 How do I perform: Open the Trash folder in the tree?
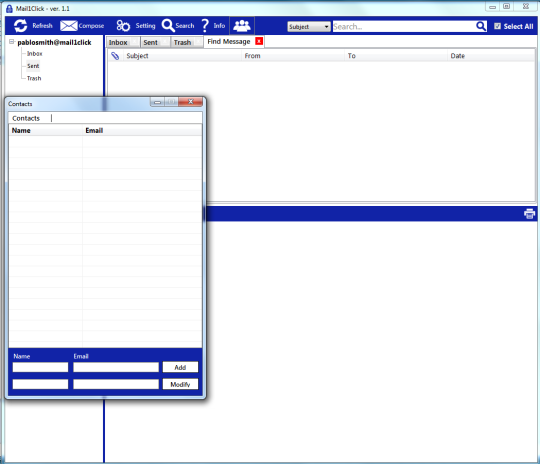(x=34, y=78)
